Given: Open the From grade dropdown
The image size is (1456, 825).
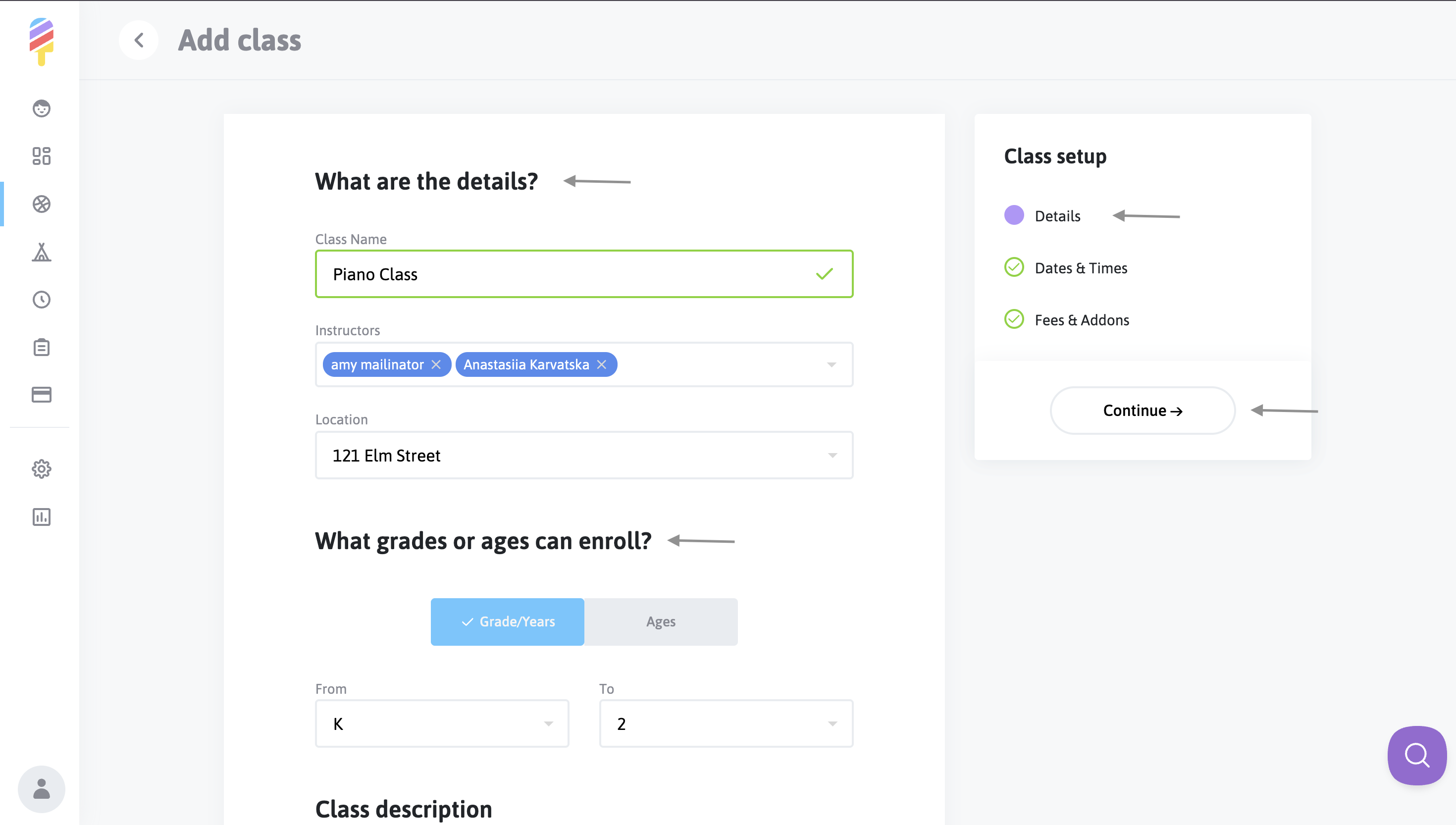Looking at the screenshot, I should (x=442, y=723).
